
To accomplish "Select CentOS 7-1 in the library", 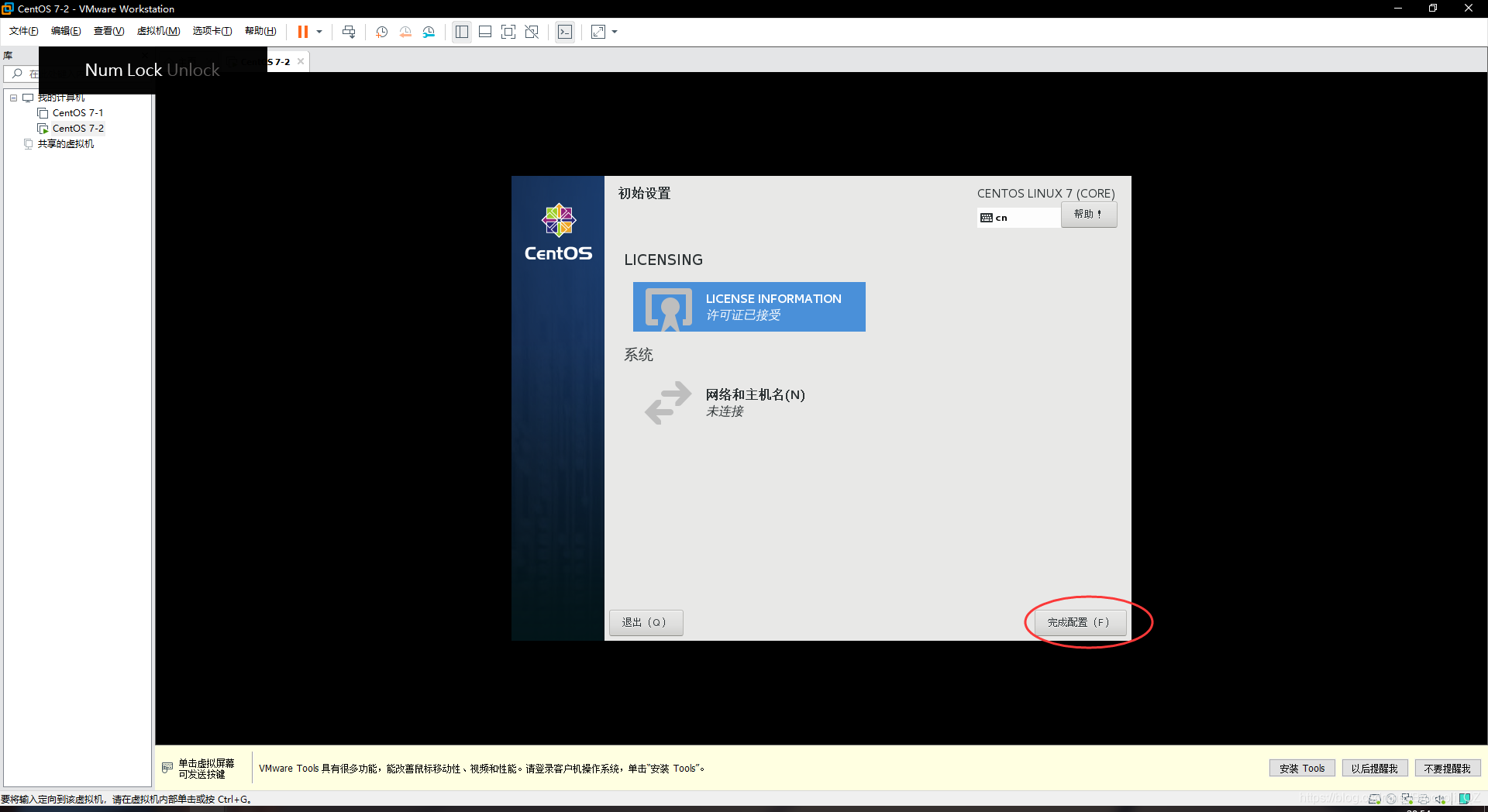I will 77,113.
